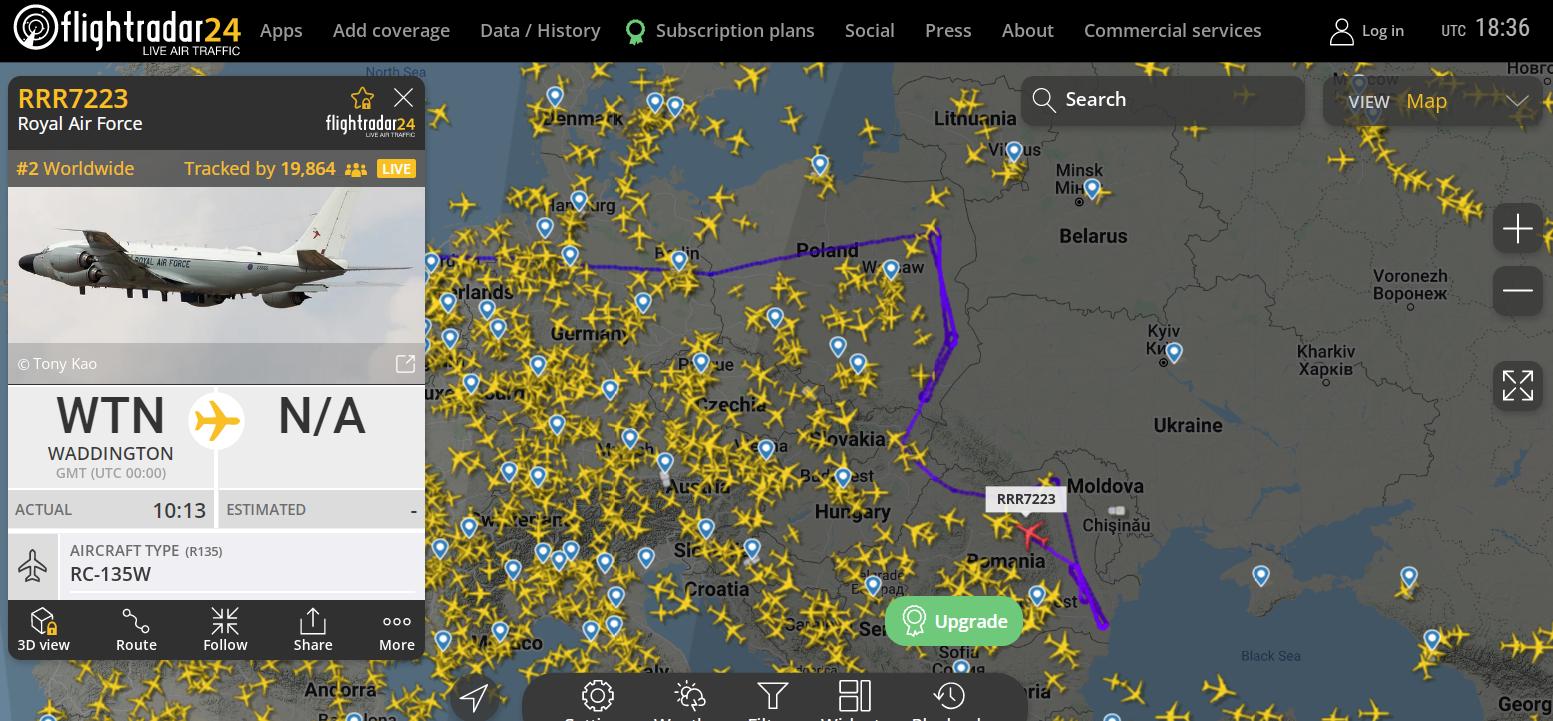Center map on my location arrow
This screenshot has width=1553, height=721.
point(474,697)
